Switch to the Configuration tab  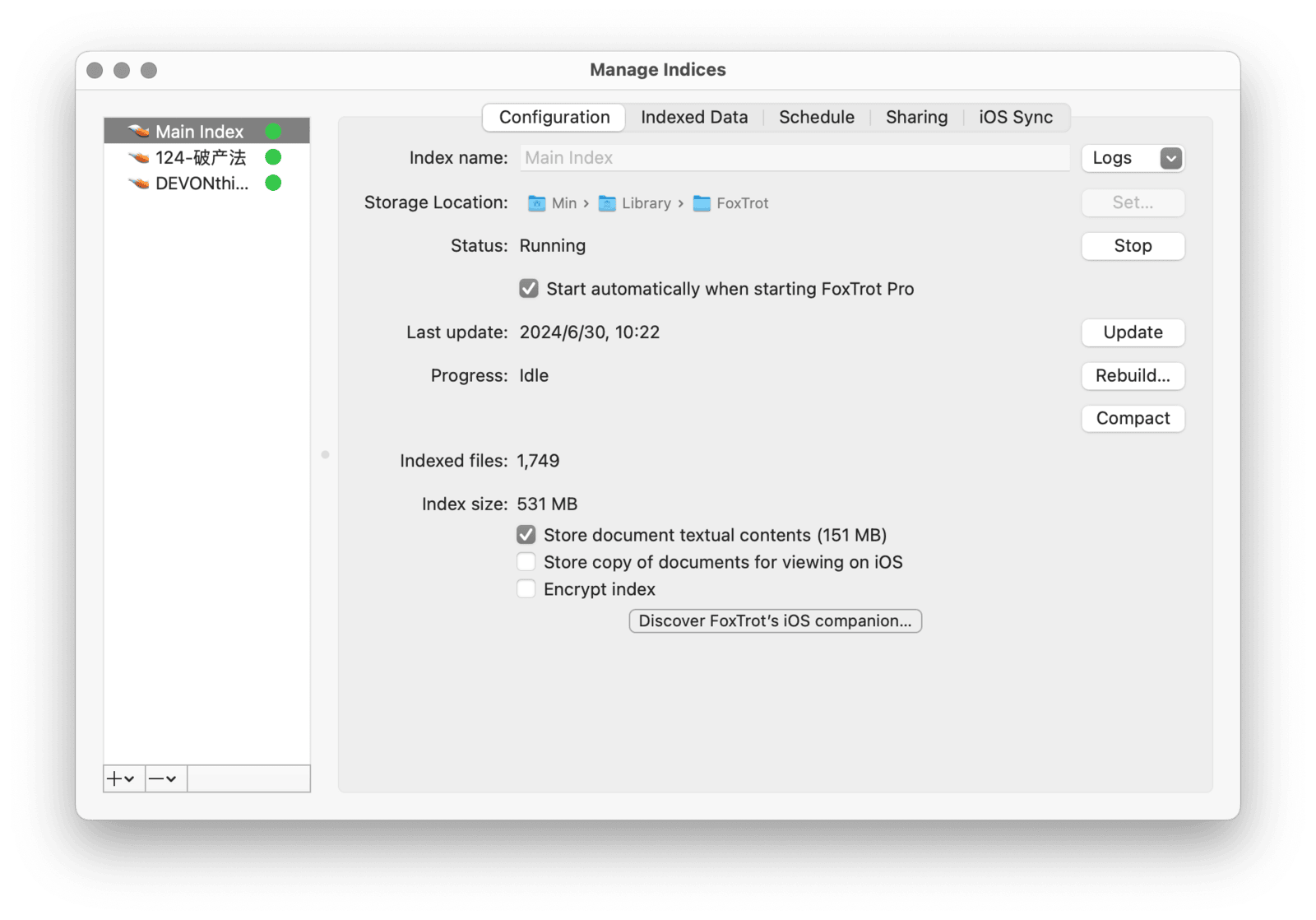click(x=554, y=117)
